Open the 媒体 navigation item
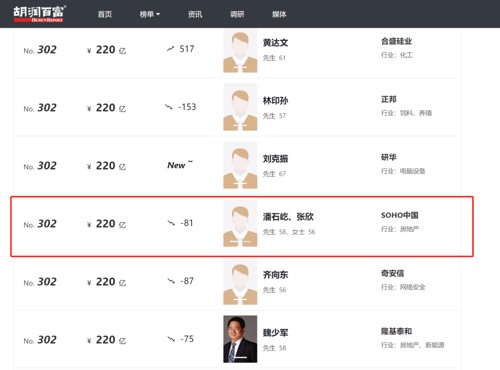This screenshot has width=500, height=370. [x=279, y=14]
